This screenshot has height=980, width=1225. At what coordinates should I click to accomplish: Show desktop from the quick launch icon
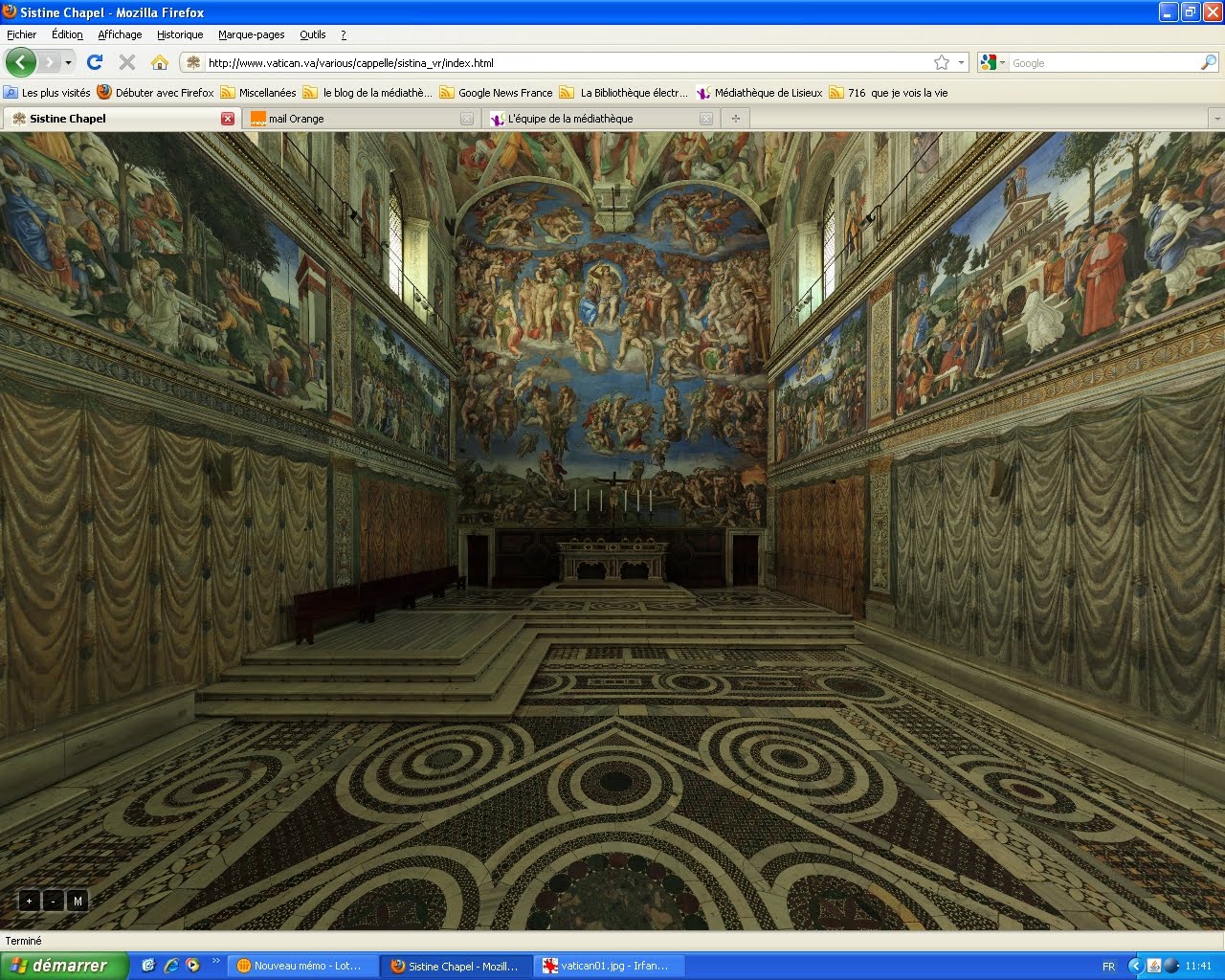coord(148,966)
